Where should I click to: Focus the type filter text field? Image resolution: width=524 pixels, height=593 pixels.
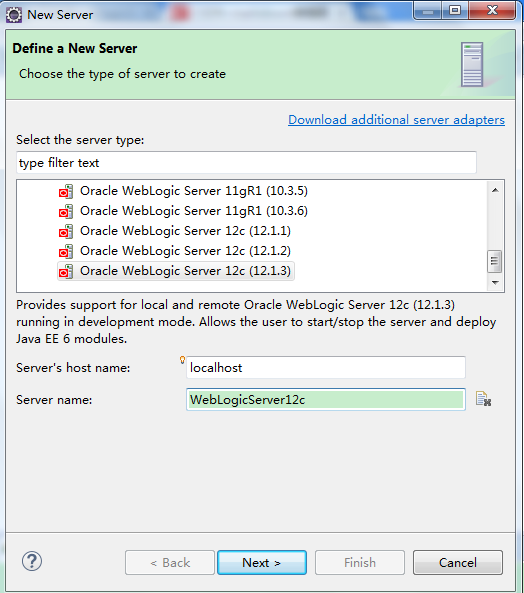click(x=246, y=163)
